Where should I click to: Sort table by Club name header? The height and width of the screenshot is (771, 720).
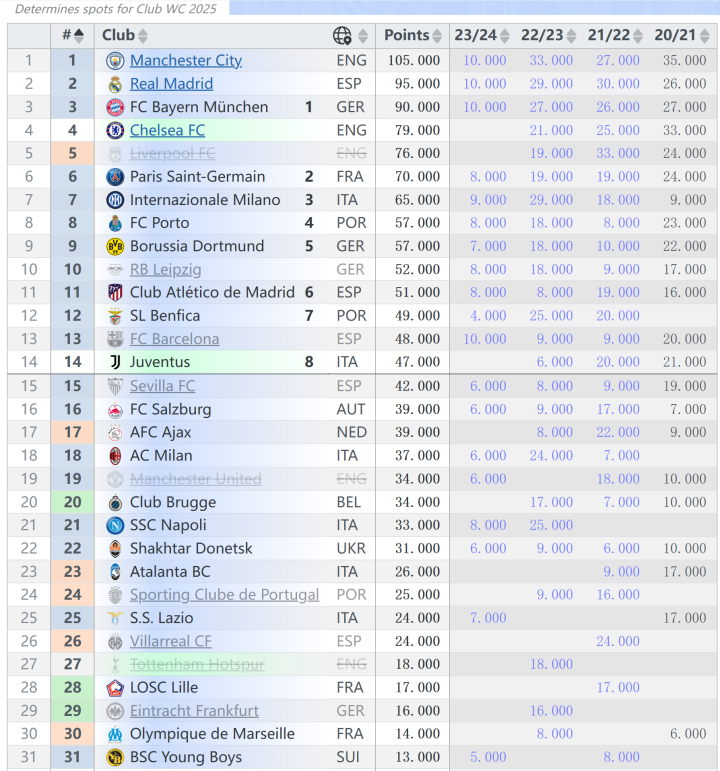(x=125, y=36)
